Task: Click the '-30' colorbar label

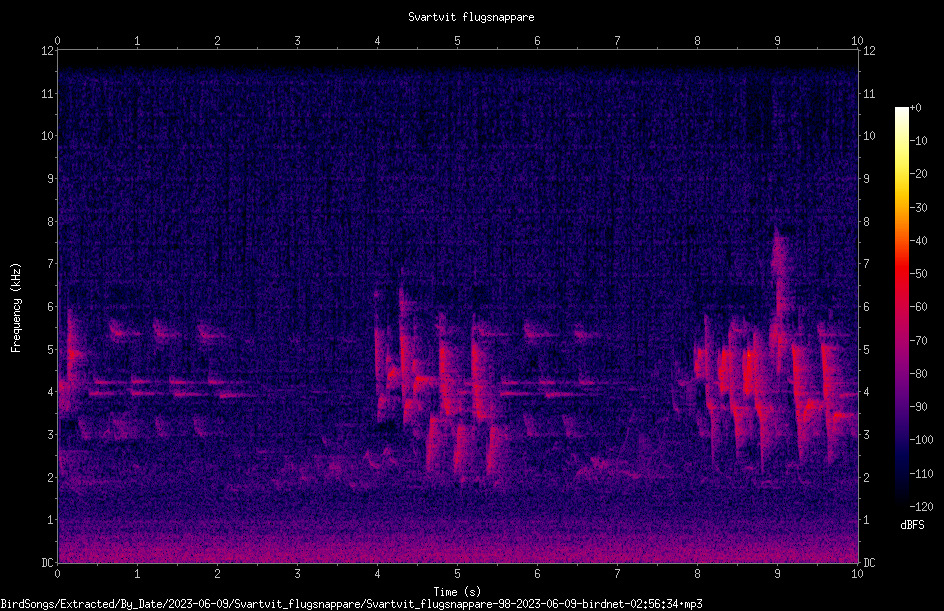Action: (x=918, y=208)
